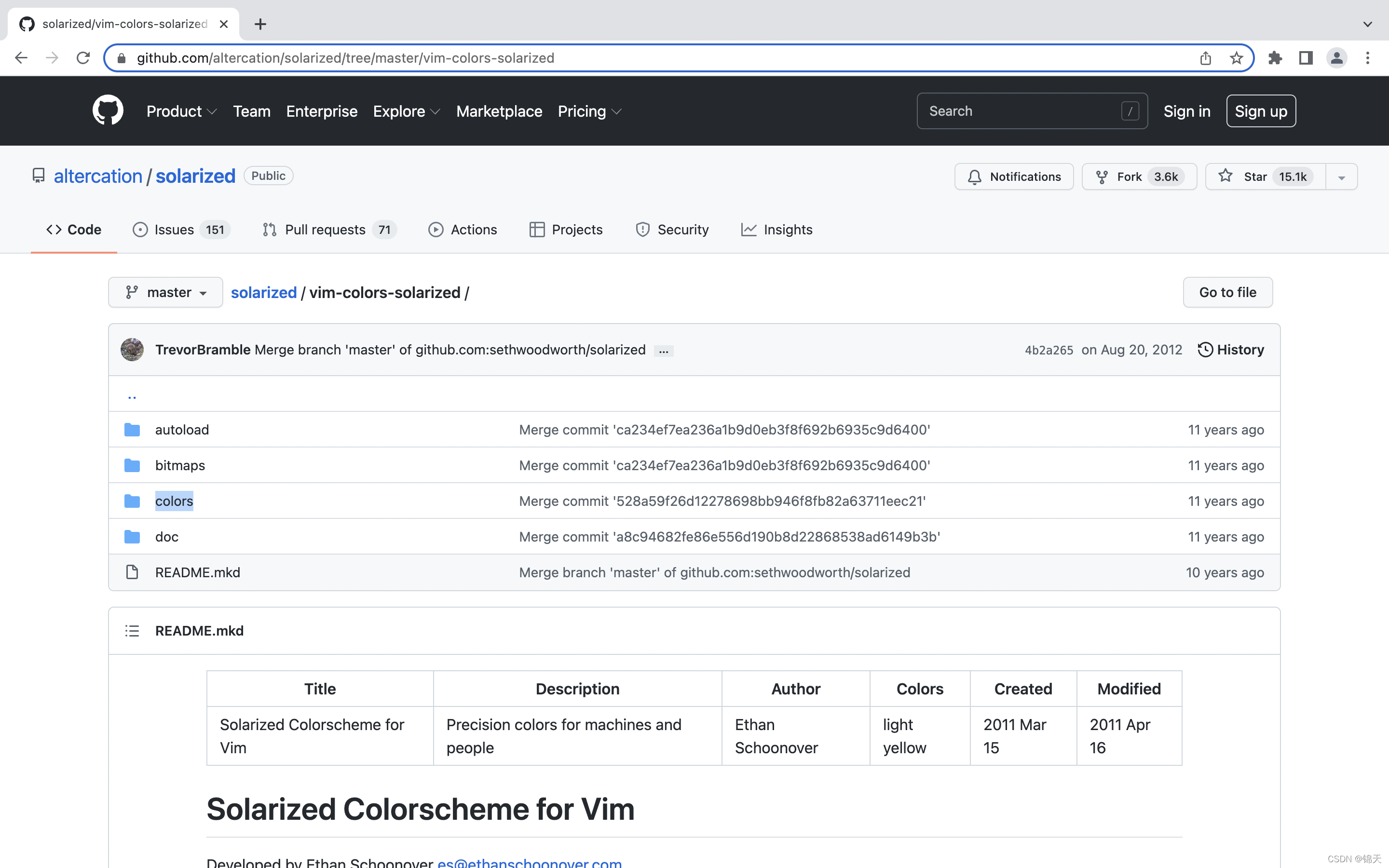The image size is (1389, 868).
Task: Click the share page icon in address bar
Action: click(1205, 58)
